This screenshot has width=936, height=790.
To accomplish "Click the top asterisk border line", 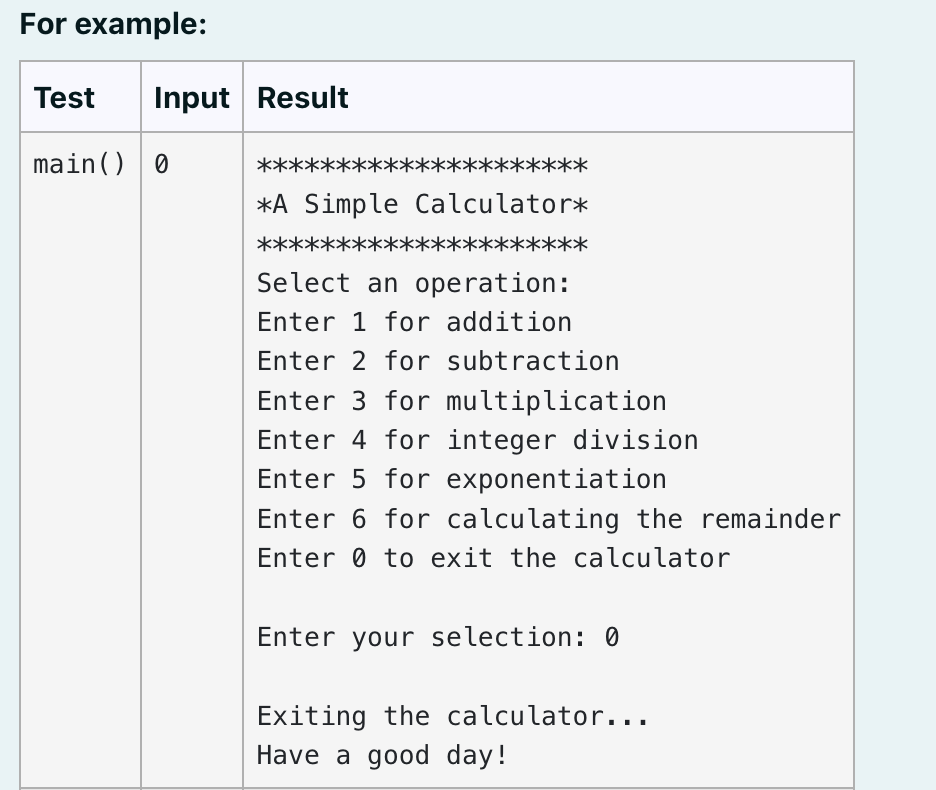I will pyautogui.click(x=423, y=165).
